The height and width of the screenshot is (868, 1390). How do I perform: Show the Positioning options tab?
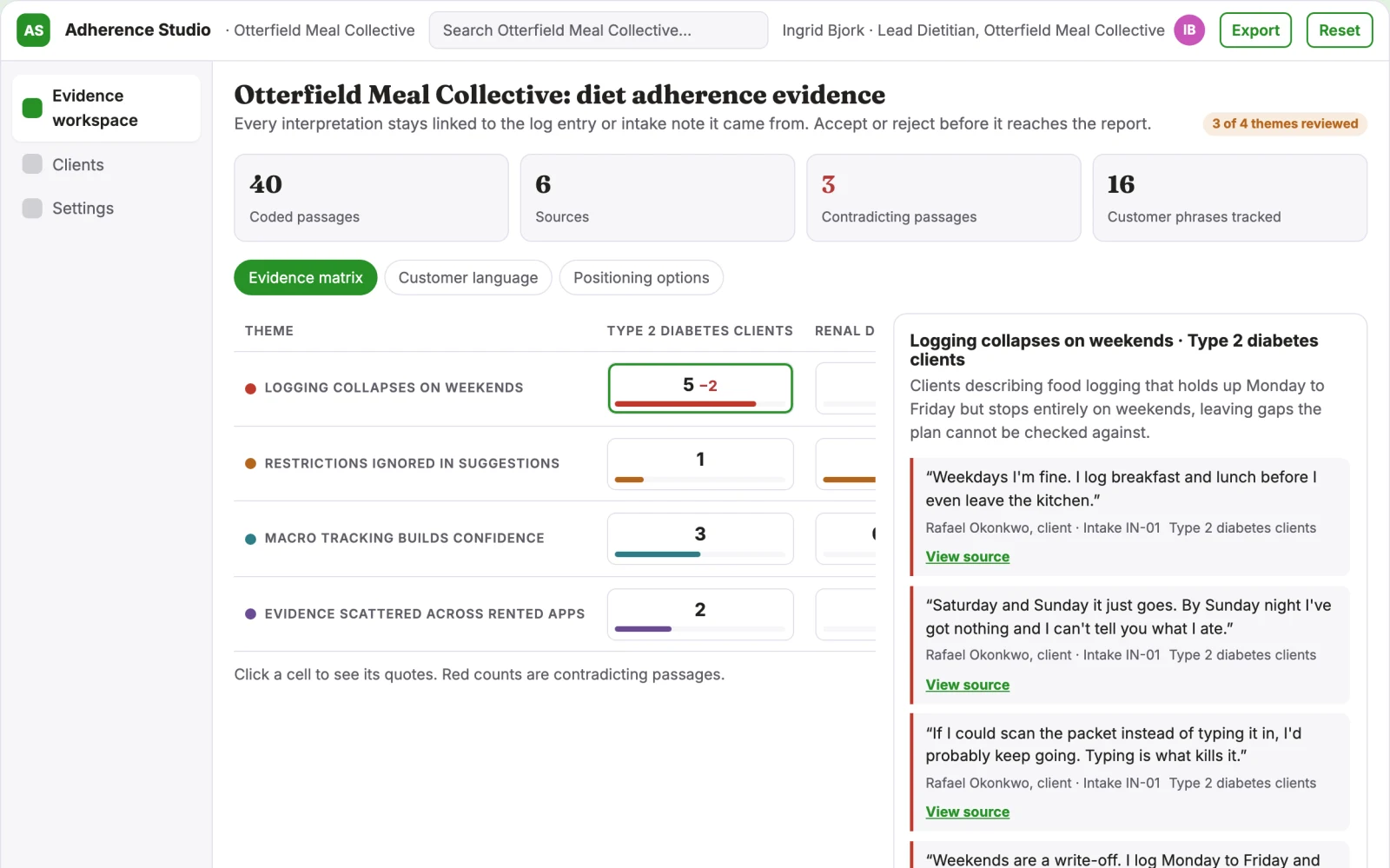[x=641, y=278]
